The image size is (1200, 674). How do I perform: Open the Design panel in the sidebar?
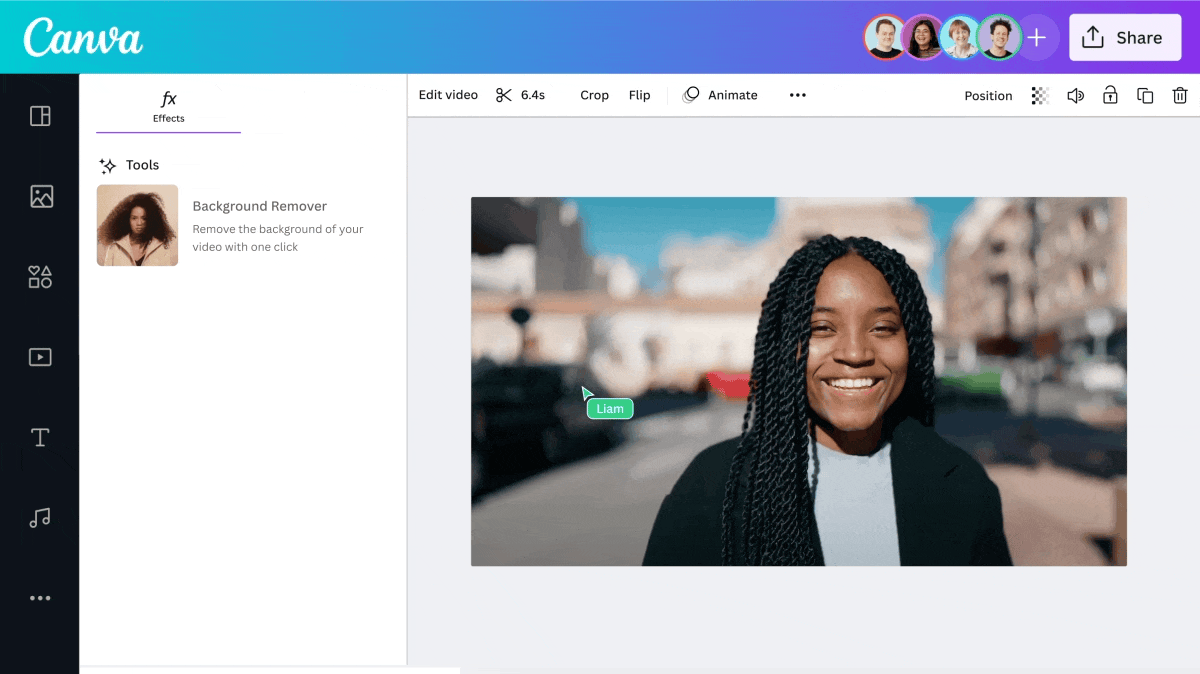40,116
